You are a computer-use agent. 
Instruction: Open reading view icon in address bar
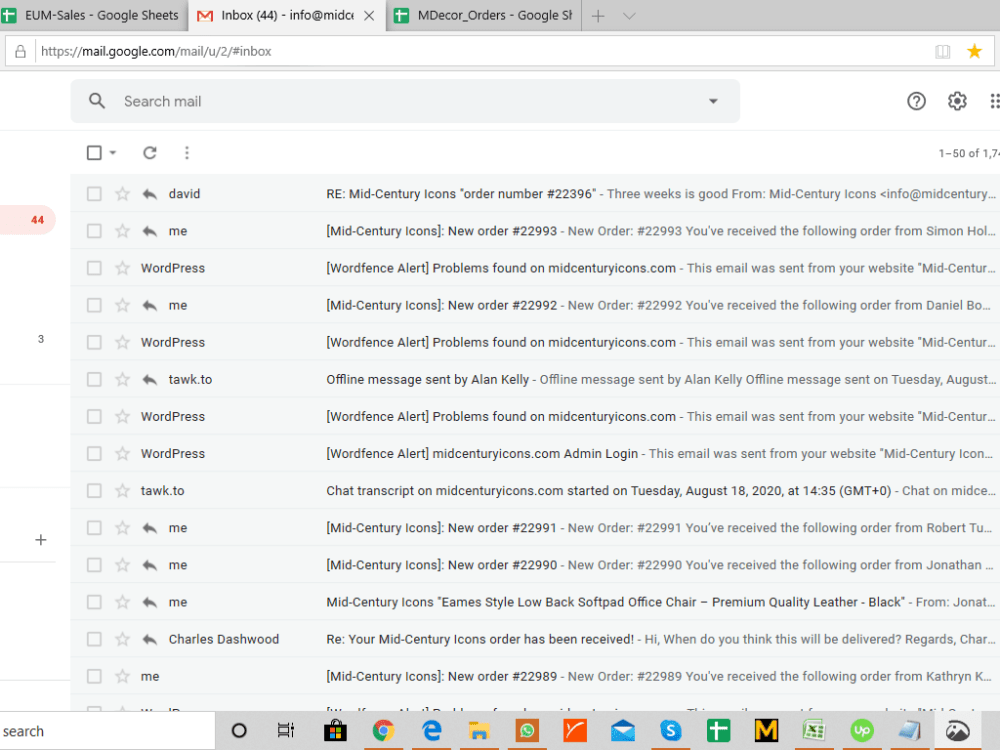click(x=942, y=52)
